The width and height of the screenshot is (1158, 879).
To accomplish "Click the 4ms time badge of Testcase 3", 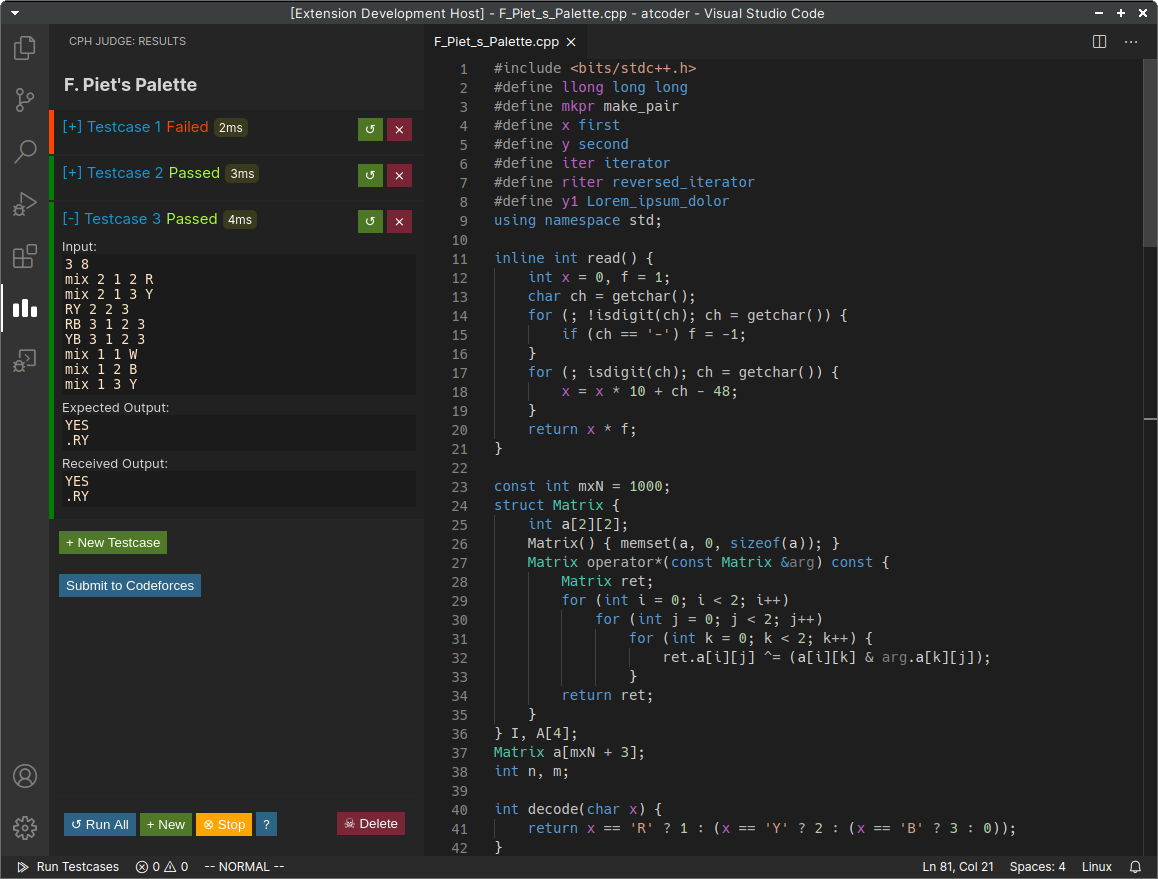I will coord(240,219).
